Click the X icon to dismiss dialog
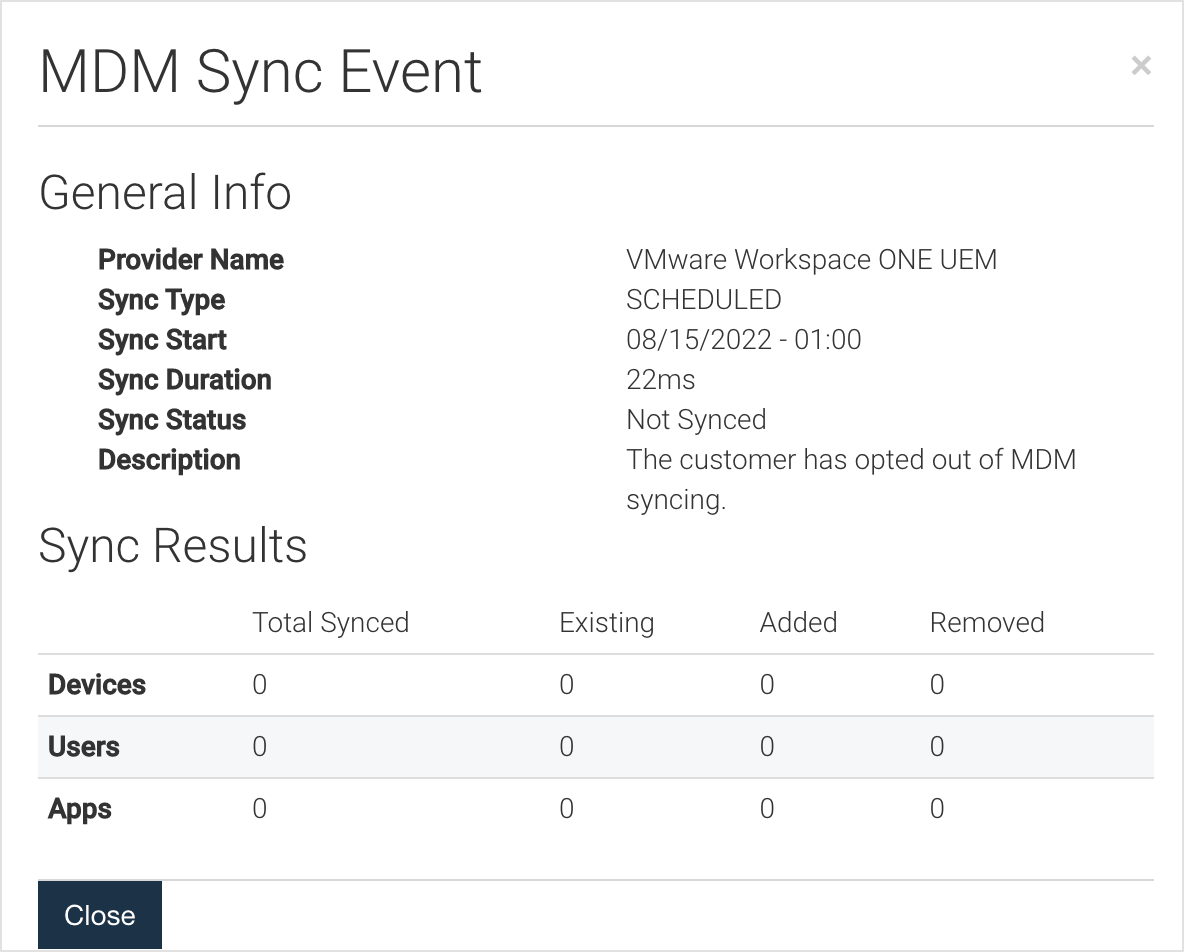 click(1141, 65)
